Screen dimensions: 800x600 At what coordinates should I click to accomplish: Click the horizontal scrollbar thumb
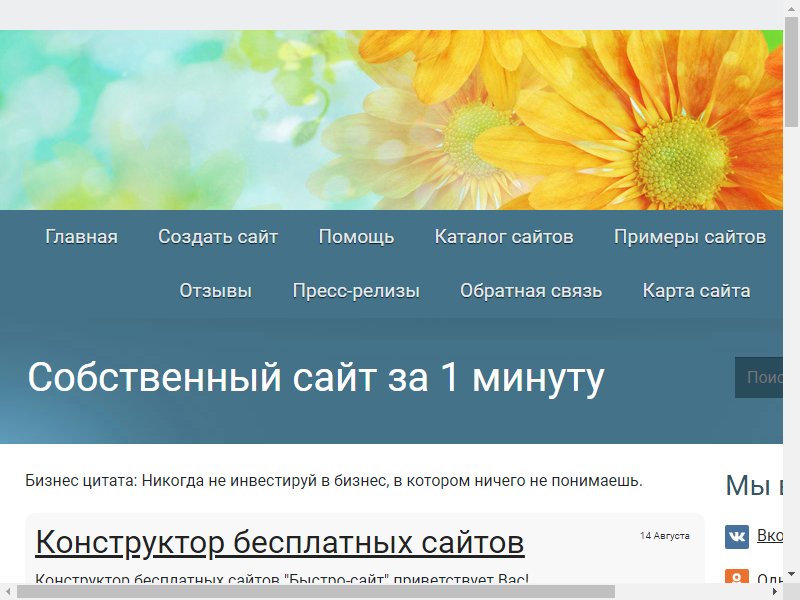(316, 592)
